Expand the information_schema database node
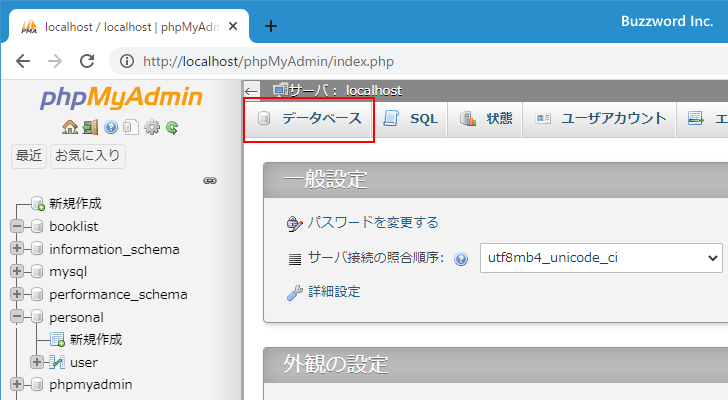Viewport: 728px width, 400px height. coord(17,249)
